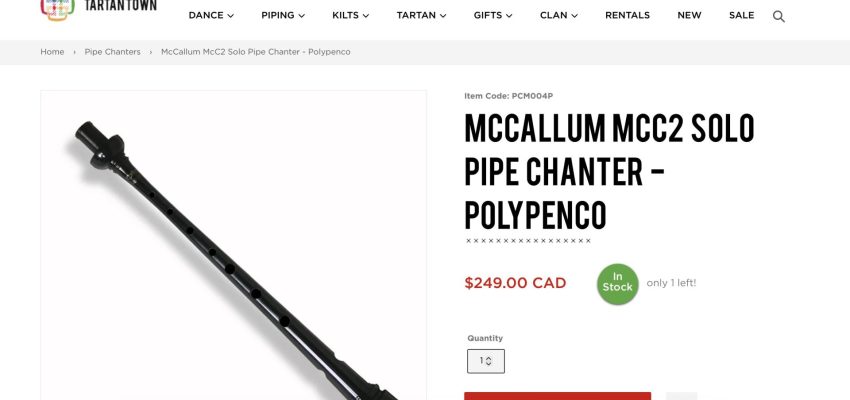
Task: Open the Sale section
Action: click(741, 15)
